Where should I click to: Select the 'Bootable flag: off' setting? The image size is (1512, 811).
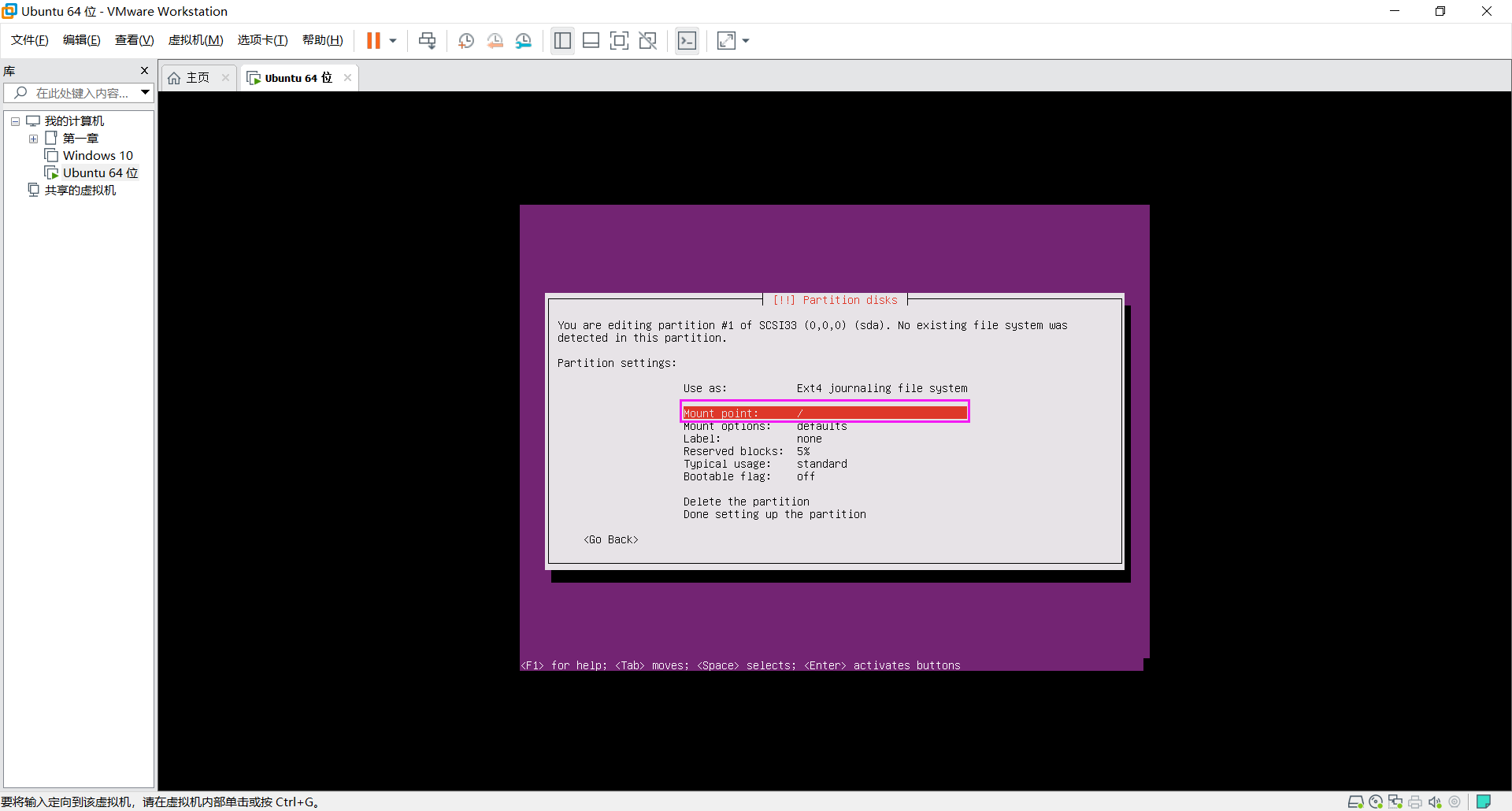tap(749, 476)
